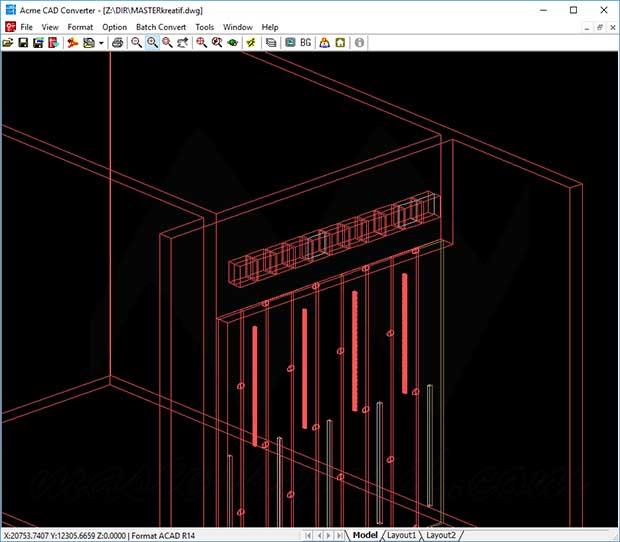Image resolution: width=620 pixels, height=542 pixels.
Task: Open the Option menu
Action: (115, 27)
